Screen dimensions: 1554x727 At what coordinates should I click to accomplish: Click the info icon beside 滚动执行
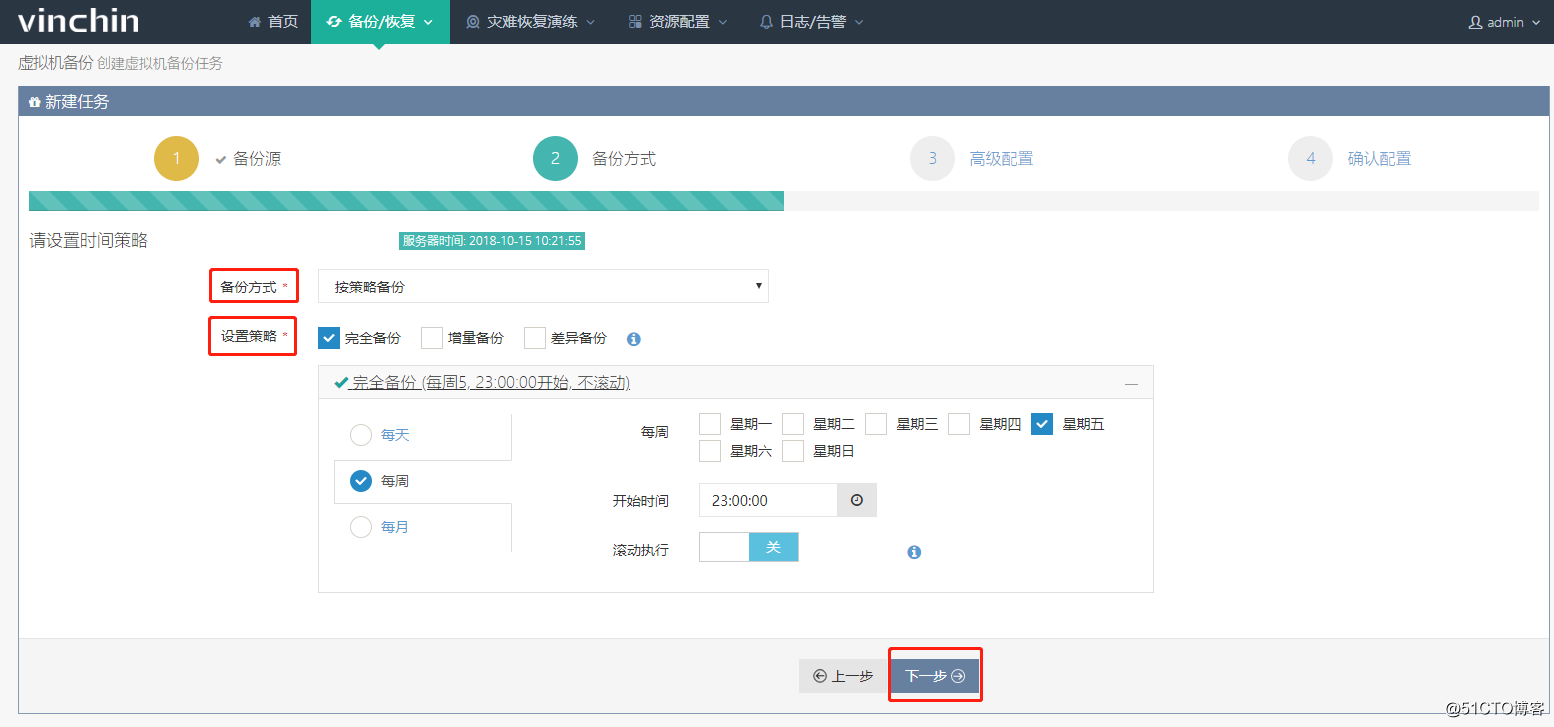914,552
